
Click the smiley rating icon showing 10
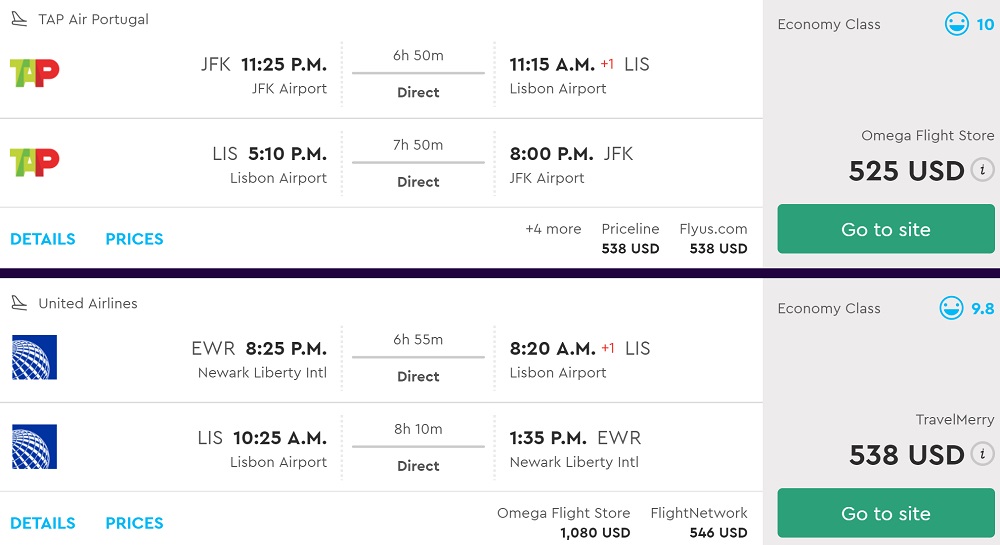click(x=957, y=24)
